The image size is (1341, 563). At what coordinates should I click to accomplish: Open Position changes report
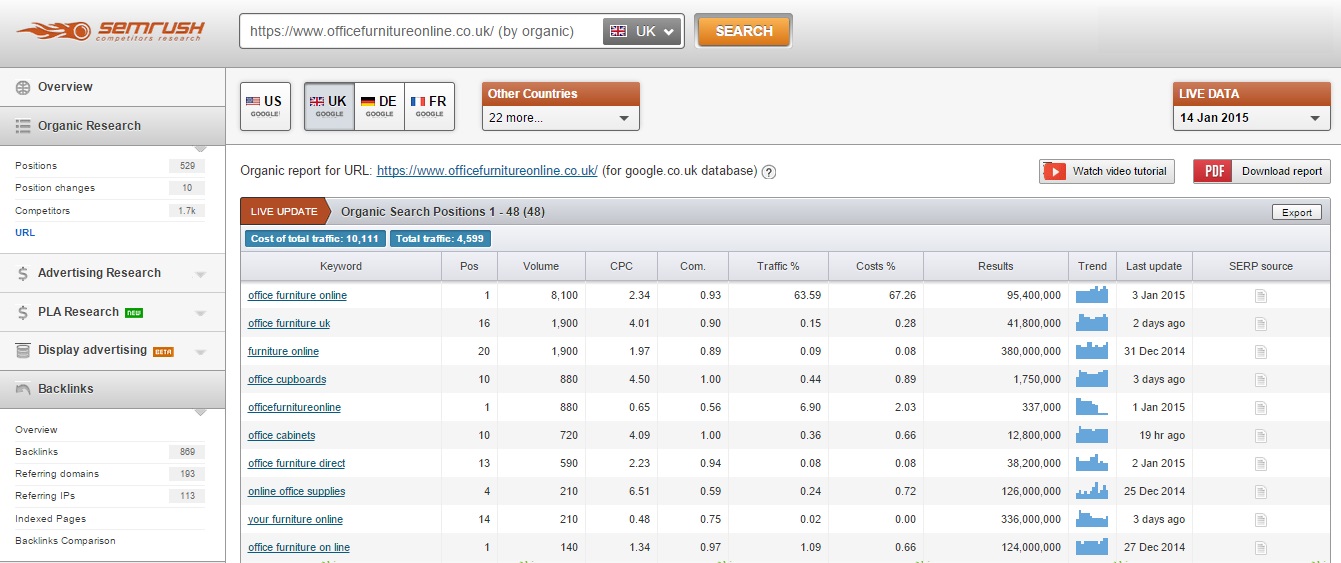tap(55, 188)
